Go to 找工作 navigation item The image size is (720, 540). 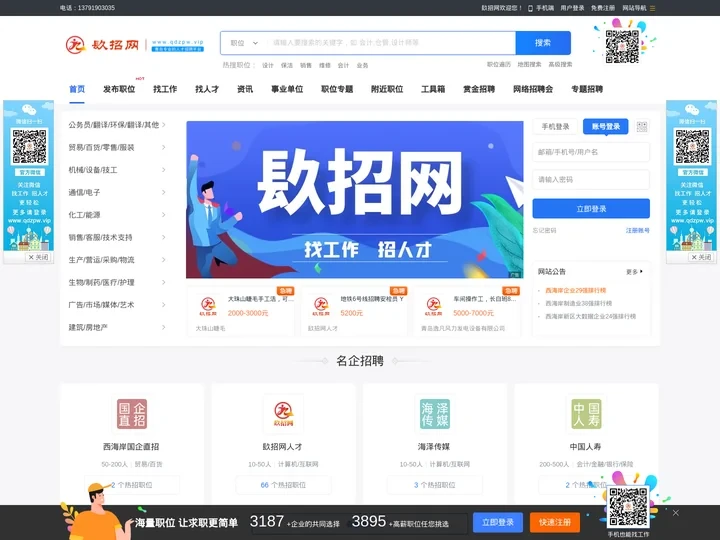(165, 89)
